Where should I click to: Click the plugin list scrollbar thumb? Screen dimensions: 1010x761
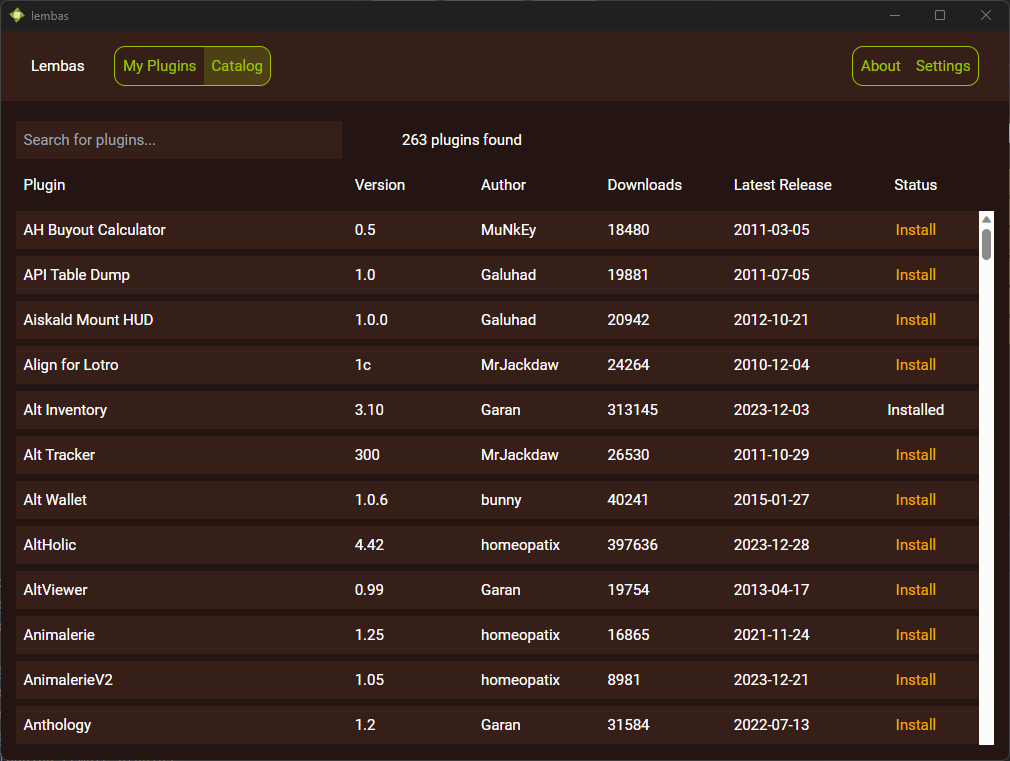[x=986, y=244]
